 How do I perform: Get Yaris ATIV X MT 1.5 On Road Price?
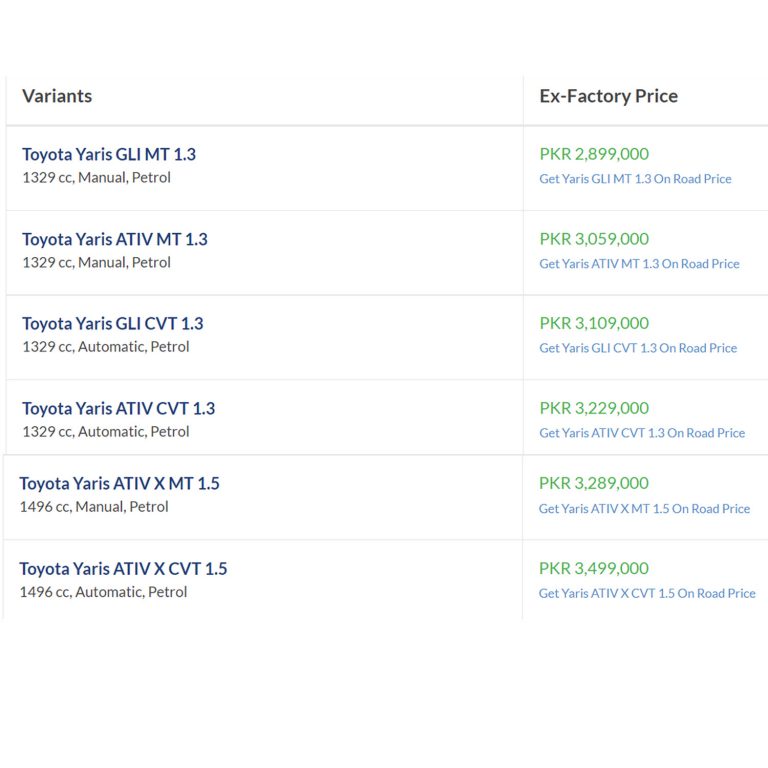click(644, 508)
